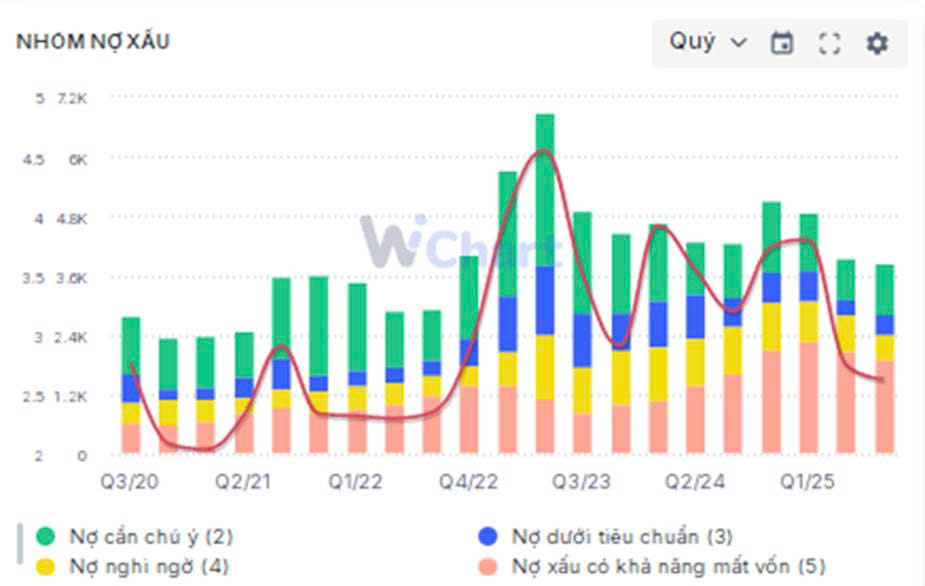Click the chevron arrow beside Quý
Image resolution: width=925 pixels, height=586 pixels.
(739, 43)
